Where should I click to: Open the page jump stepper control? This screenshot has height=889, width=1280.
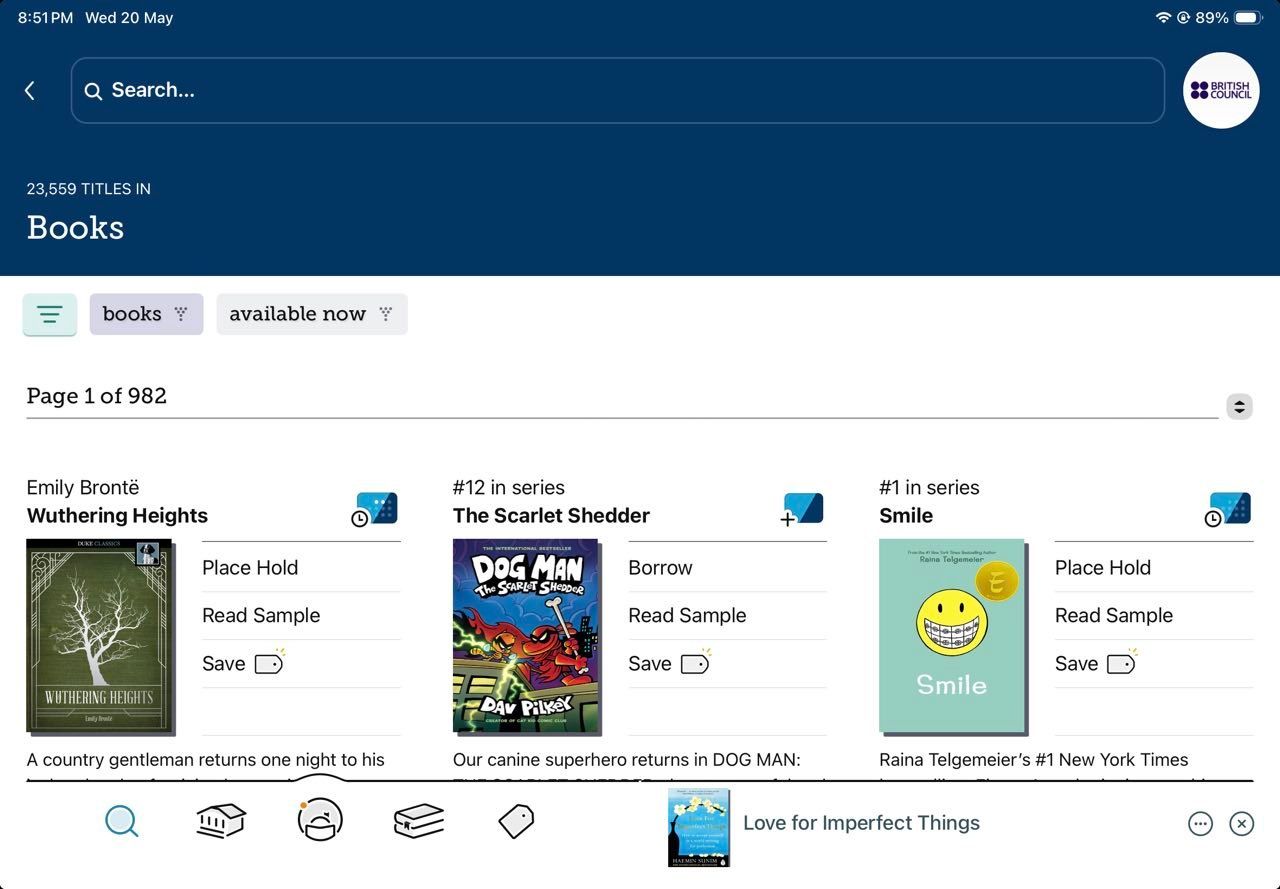tap(1239, 406)
